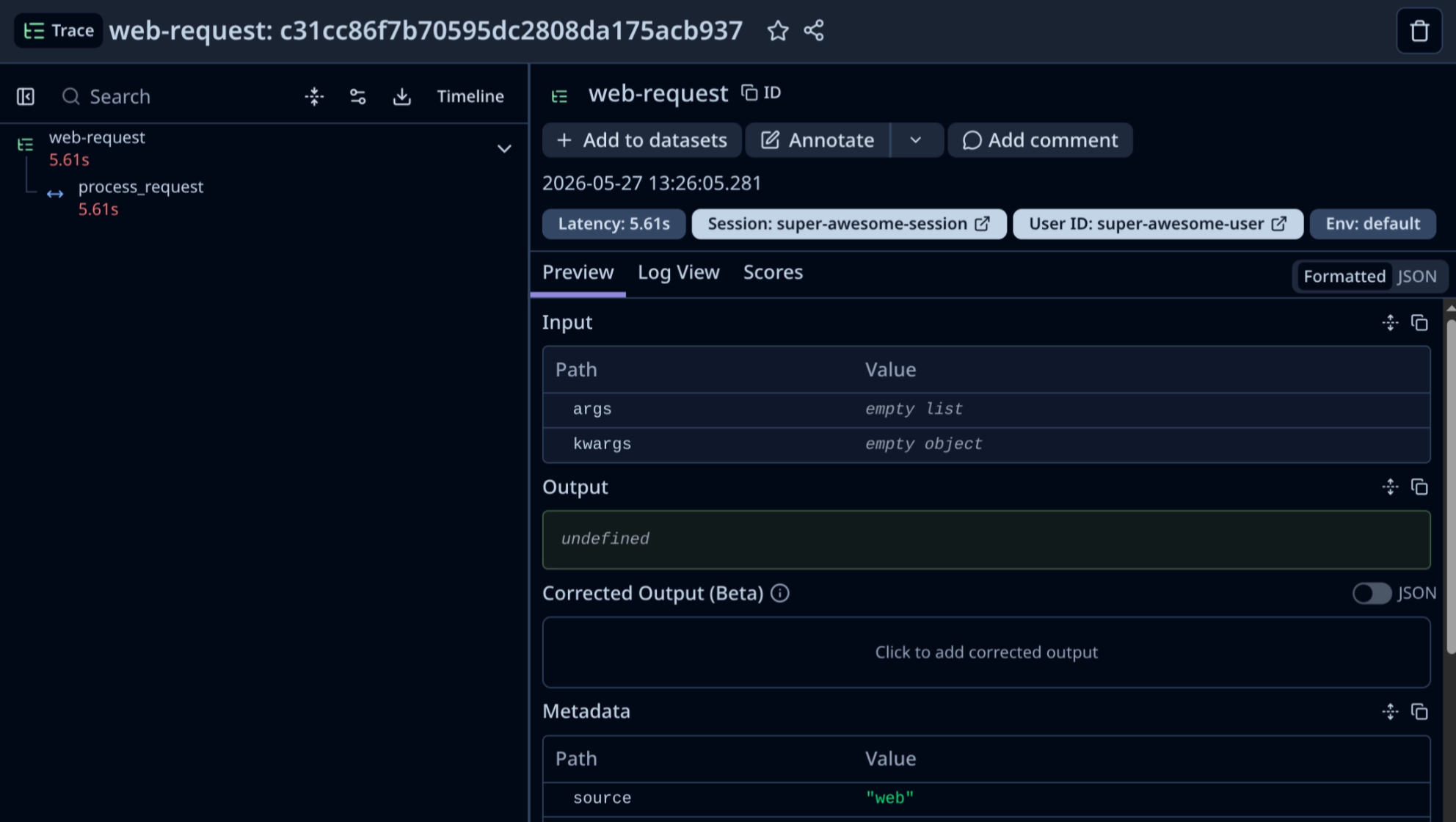Open tree view settings sliders icon
Image resolution: width=1456 pixels, height=822 pixels.
[357, 96]
